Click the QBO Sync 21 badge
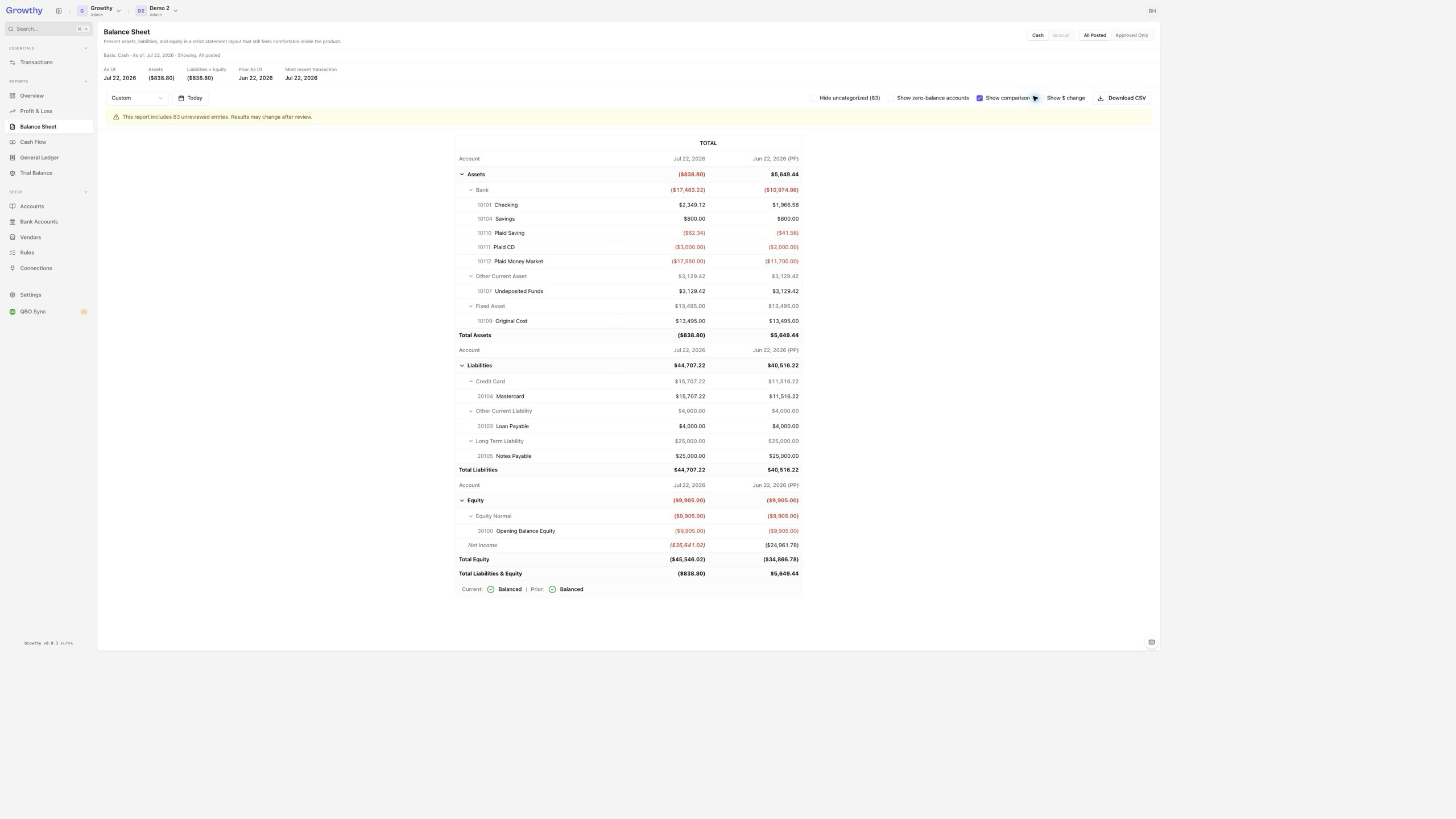The width and height of the screenshot is (1456, 819). [84, 312]
